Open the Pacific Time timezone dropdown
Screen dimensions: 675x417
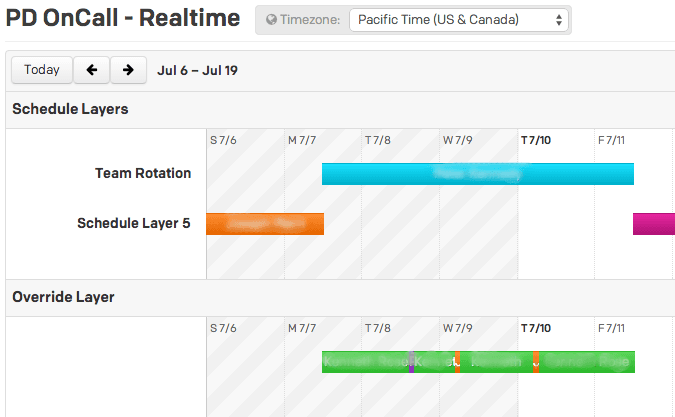click(459, 20)
